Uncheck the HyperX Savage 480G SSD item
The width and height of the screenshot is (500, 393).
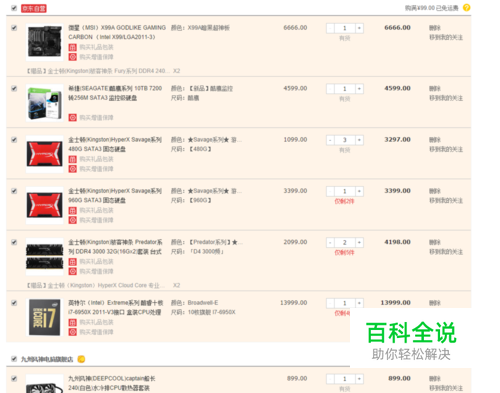(x=14, y=140)
